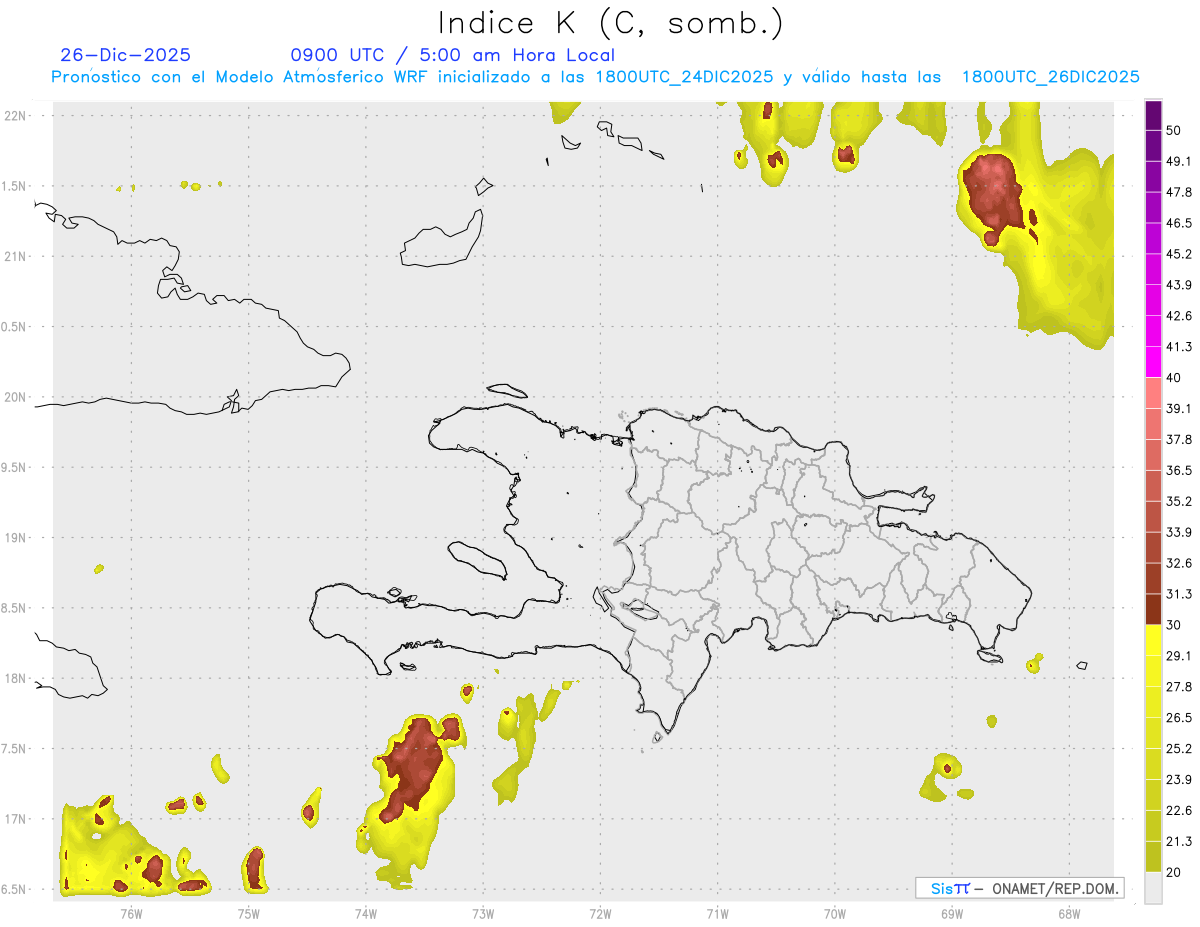This screenshot has width=1200, height=927.
Task: Click the colorbar label "33.9"
Action: pyautogui.click(x=1179, y=532)
